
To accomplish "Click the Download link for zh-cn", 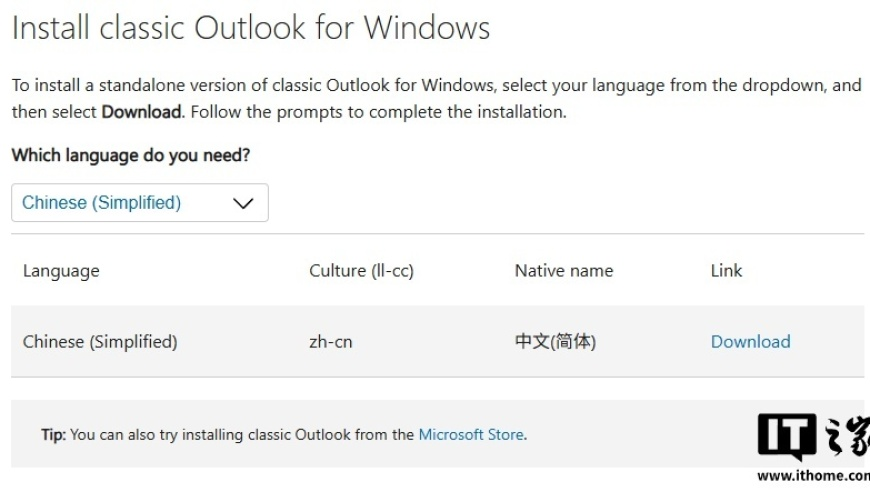I will click(x=750, y=342).
